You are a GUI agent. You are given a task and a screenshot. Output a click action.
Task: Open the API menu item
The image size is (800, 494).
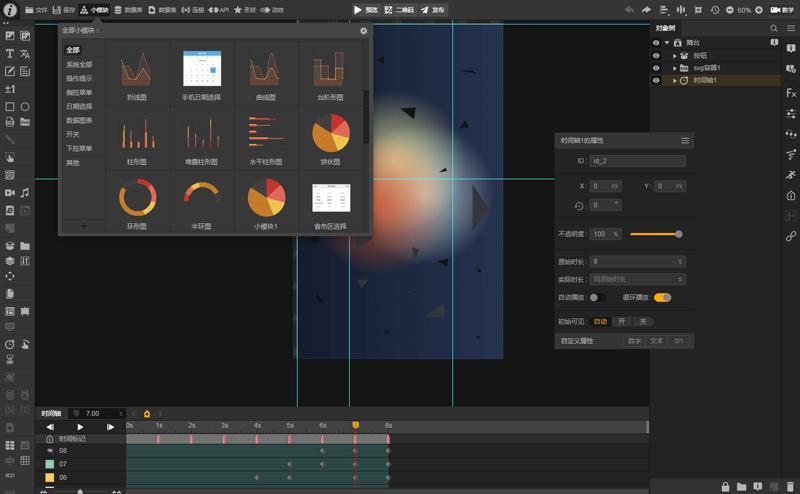pos(218,10)
